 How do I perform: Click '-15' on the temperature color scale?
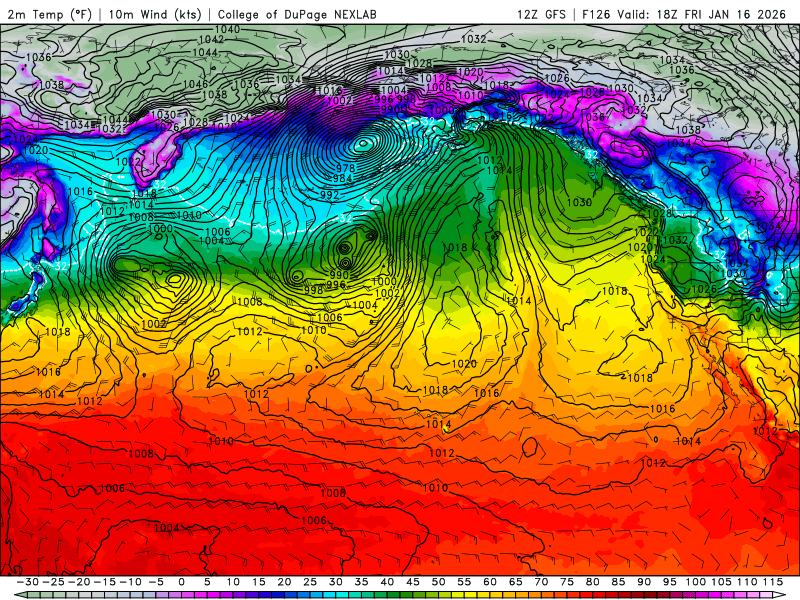[105, 582]
